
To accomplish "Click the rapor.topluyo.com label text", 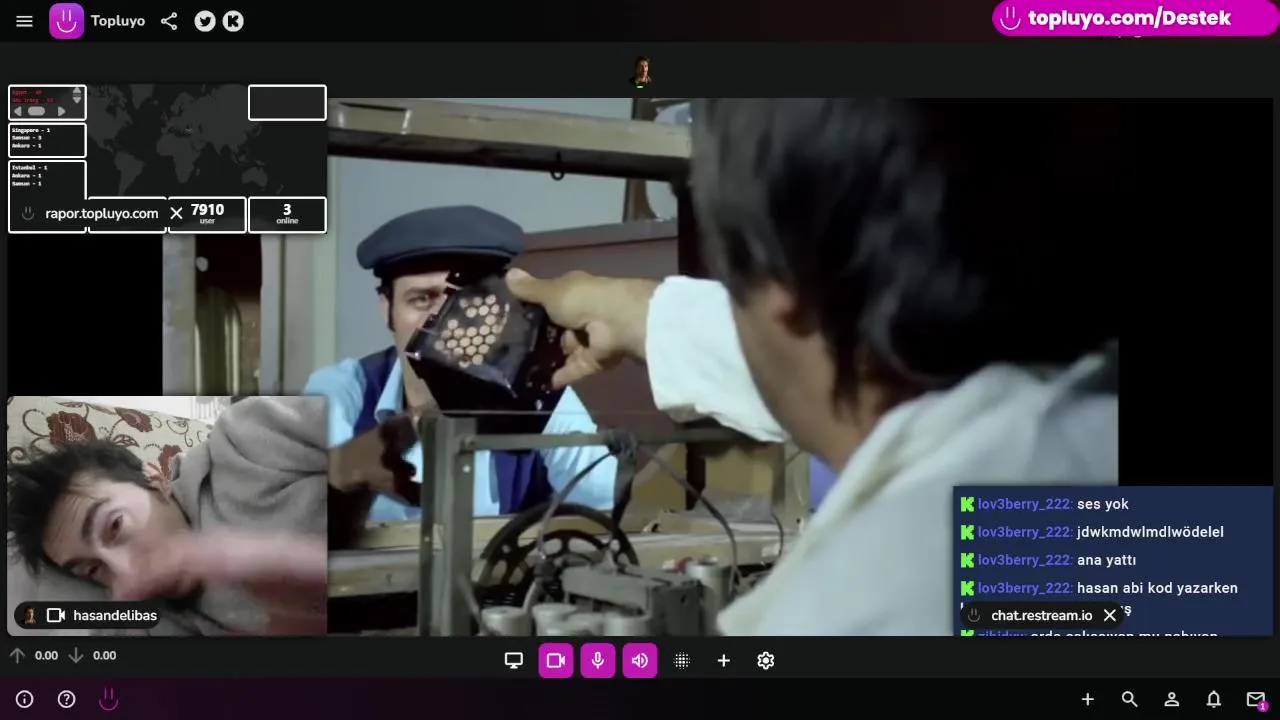I will 102,213.
